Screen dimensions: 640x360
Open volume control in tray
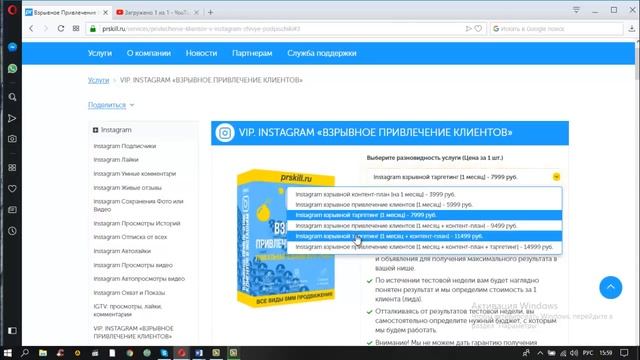[x=574, y=353]
